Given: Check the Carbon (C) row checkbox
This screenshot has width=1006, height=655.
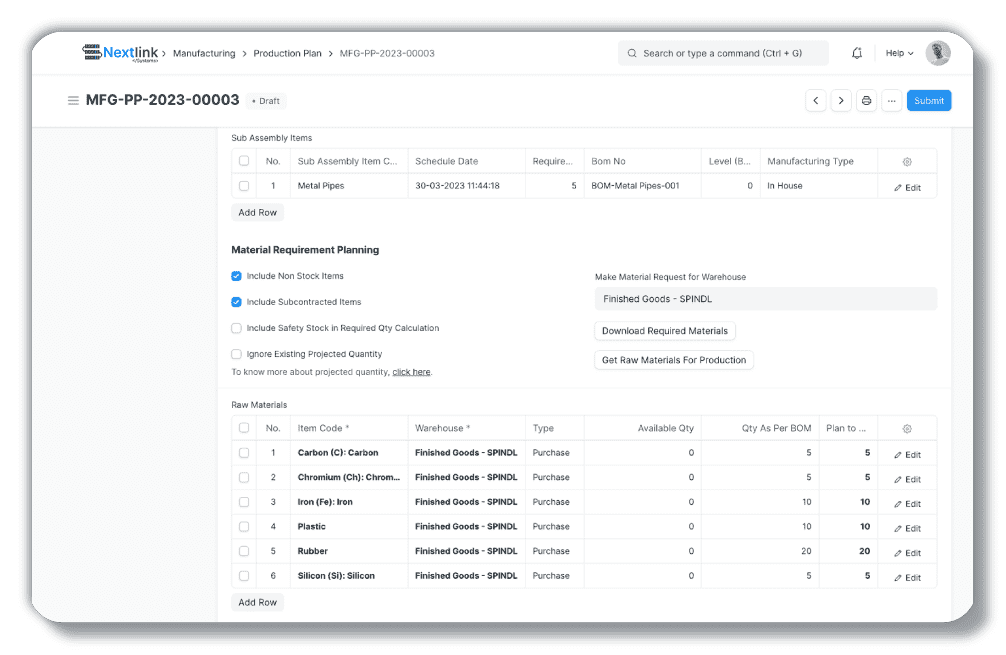Looking at the screenshot, I should pyautogui.click(x=244, y=452).
